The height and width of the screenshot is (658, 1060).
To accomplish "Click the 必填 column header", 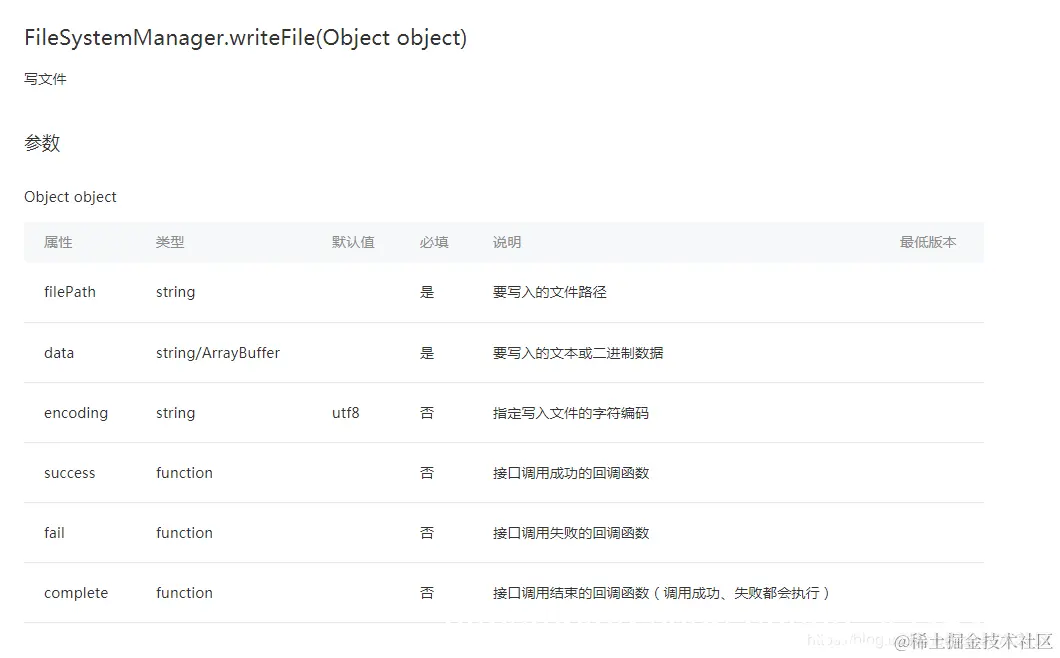I will pos(433,242).
